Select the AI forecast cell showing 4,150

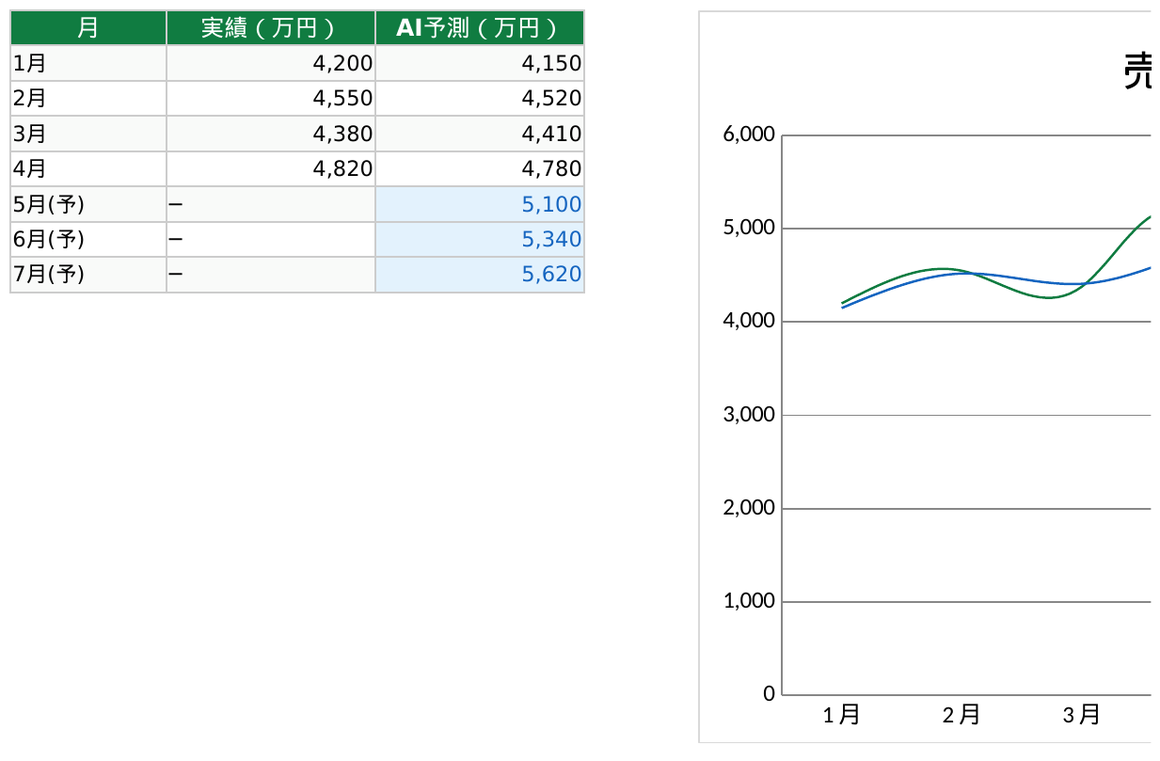click(x=479, y=64)
